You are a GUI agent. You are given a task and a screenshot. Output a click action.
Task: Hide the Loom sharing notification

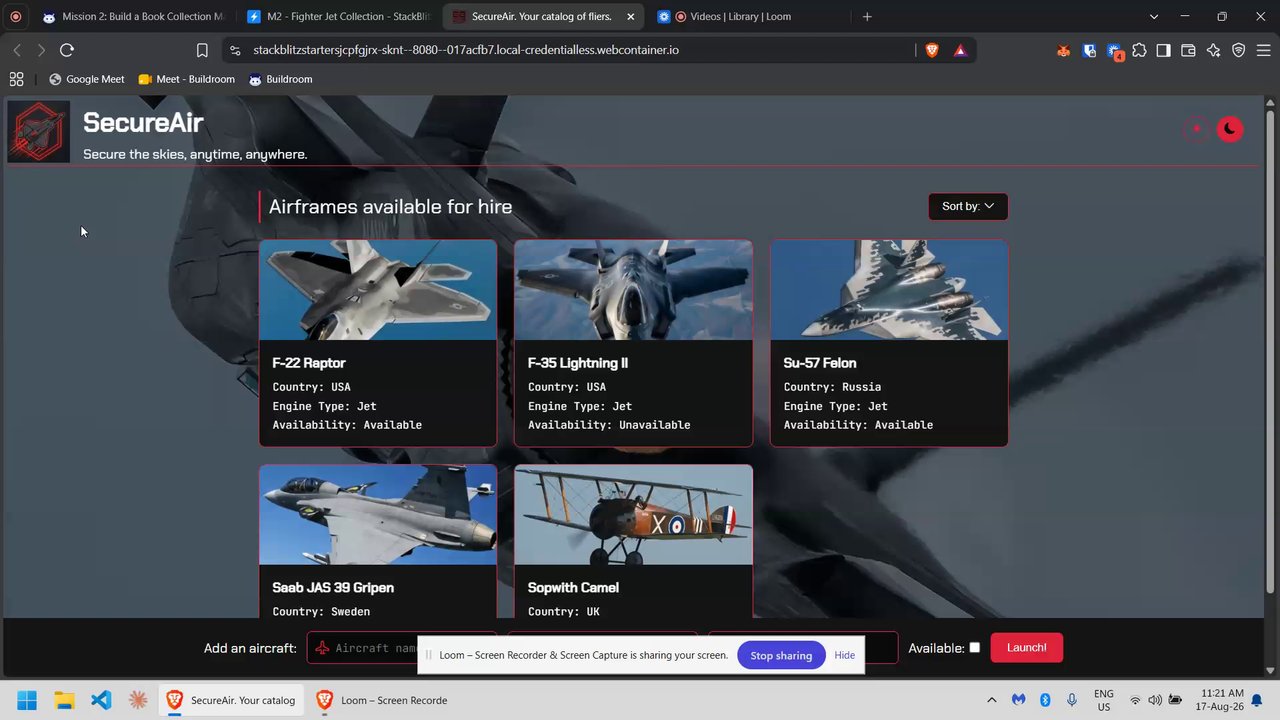pyautogui.click(x=845, y=655)
